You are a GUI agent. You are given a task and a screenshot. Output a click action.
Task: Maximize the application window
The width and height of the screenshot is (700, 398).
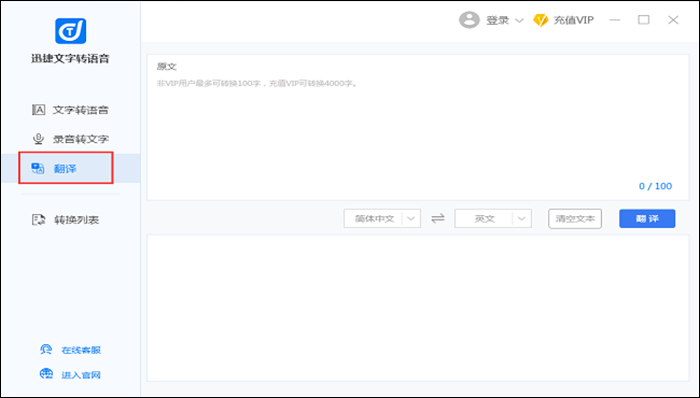point(644,20)
